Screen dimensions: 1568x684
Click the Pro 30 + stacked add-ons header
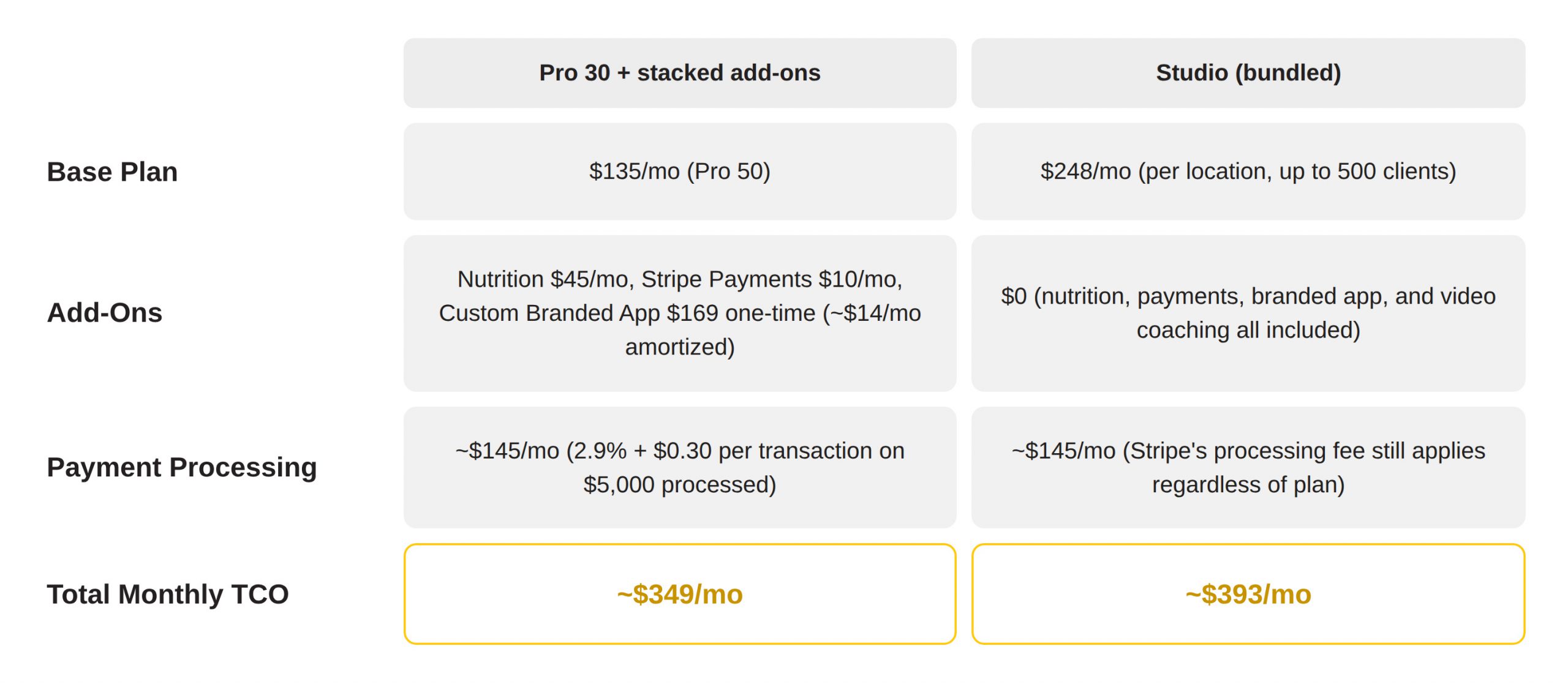point(679,73)
